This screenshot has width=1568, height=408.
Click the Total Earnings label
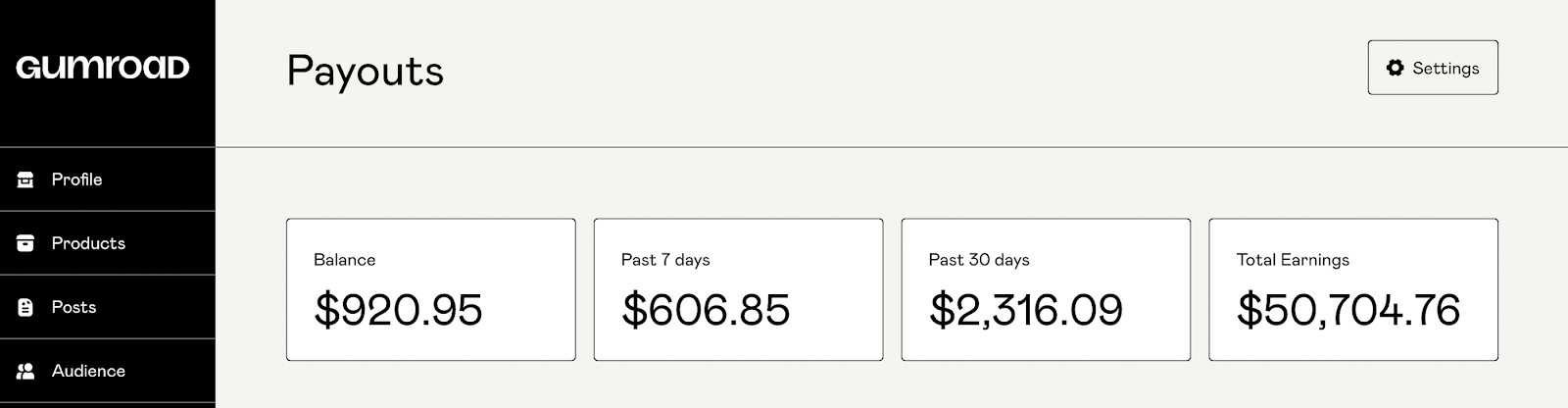(x=1293, y=260)
